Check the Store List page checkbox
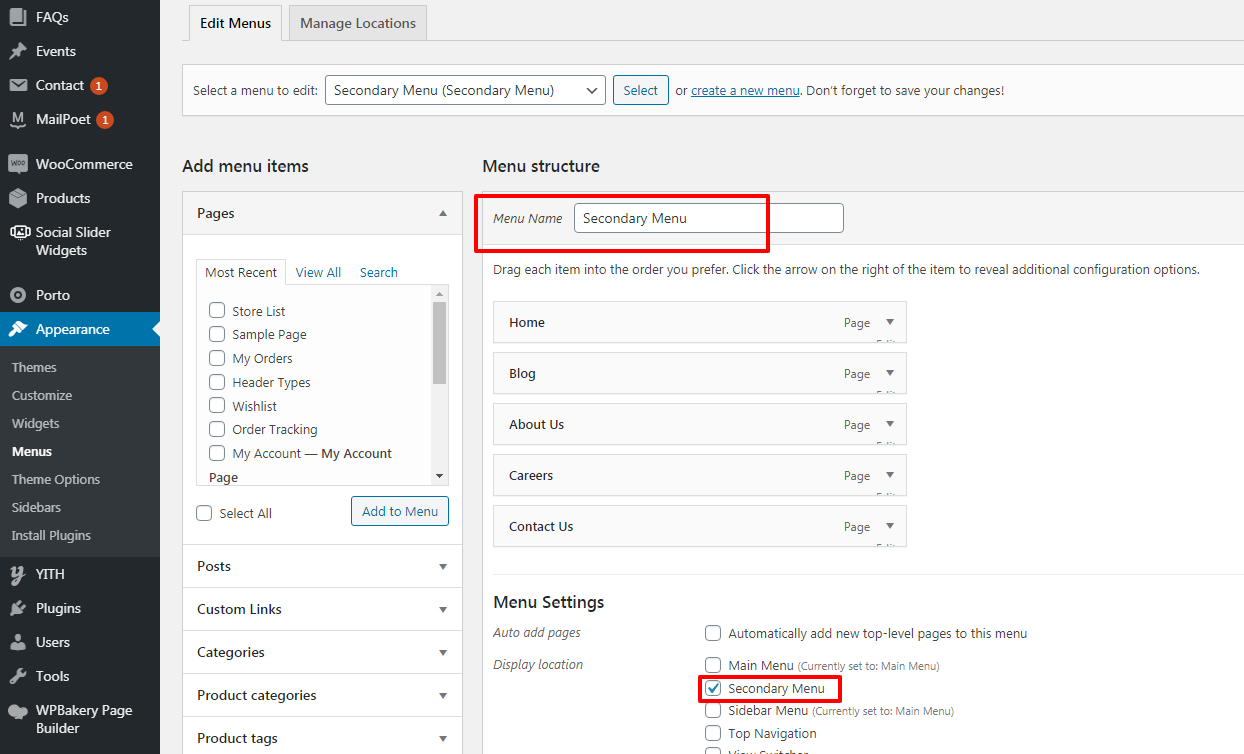 217,310
